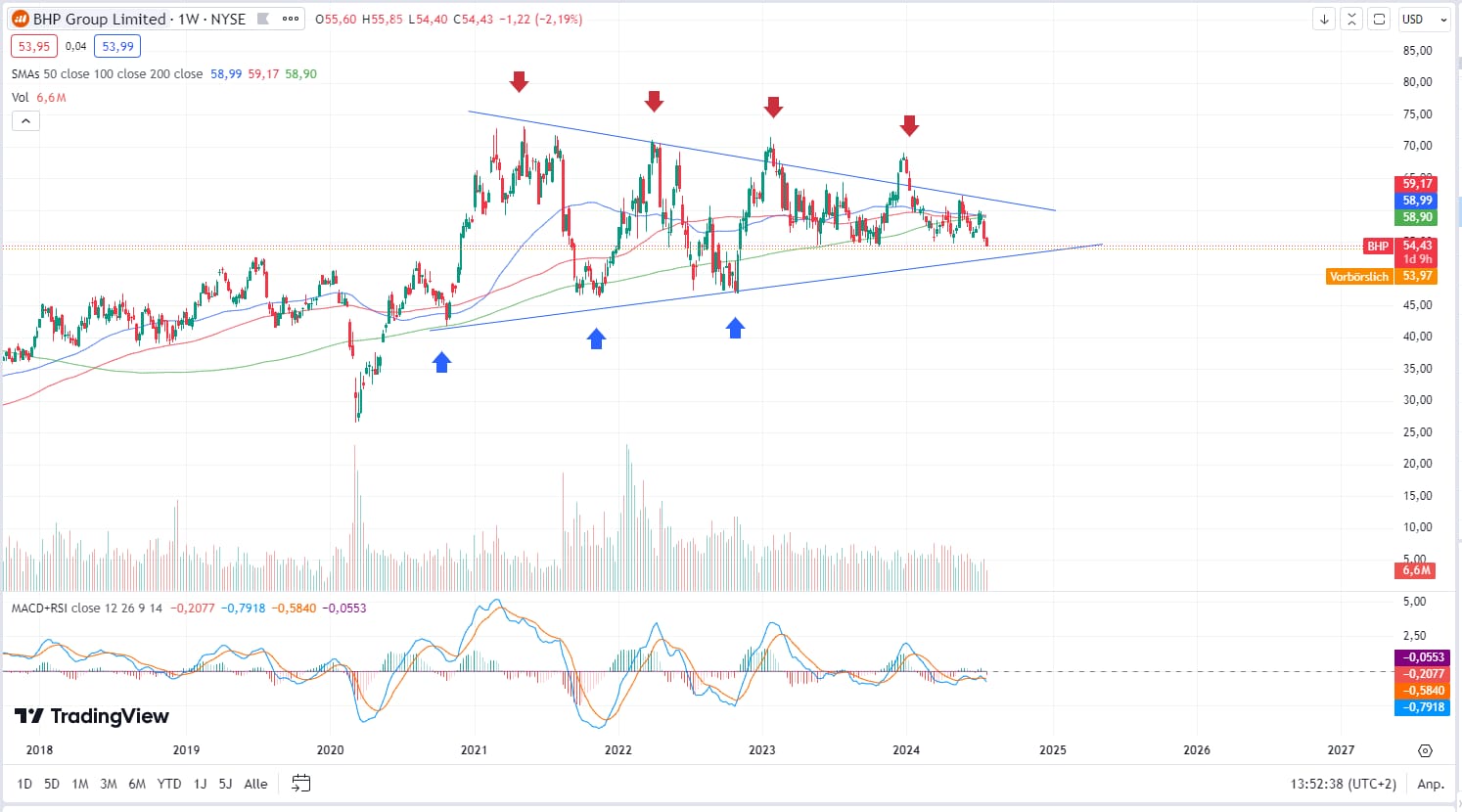This screenshot has width=1462, height=812.
Task: Click the 25,00 price scale label
Action: (1417, 432)
